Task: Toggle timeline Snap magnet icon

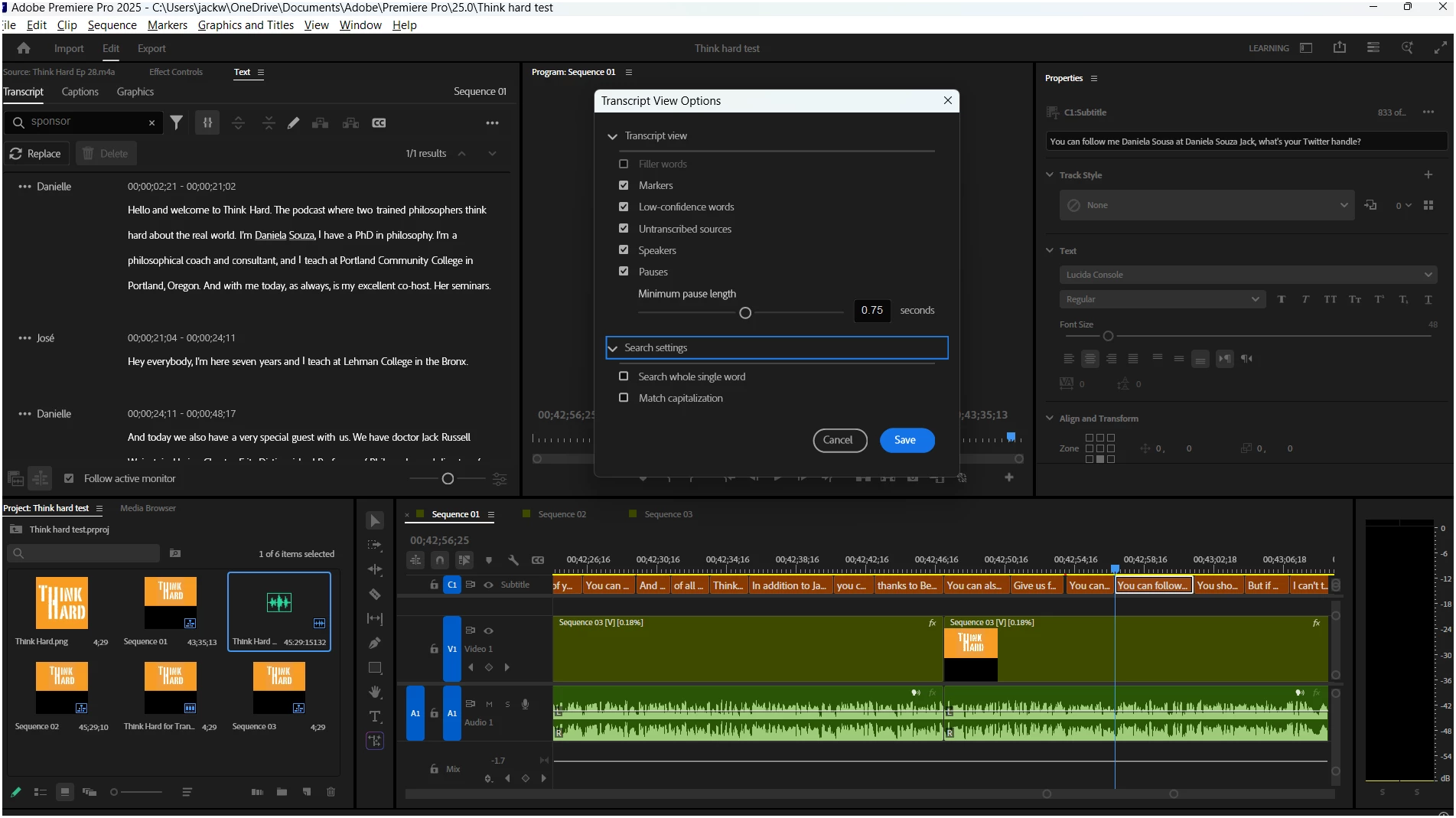Action: click(x=440, y=560)
